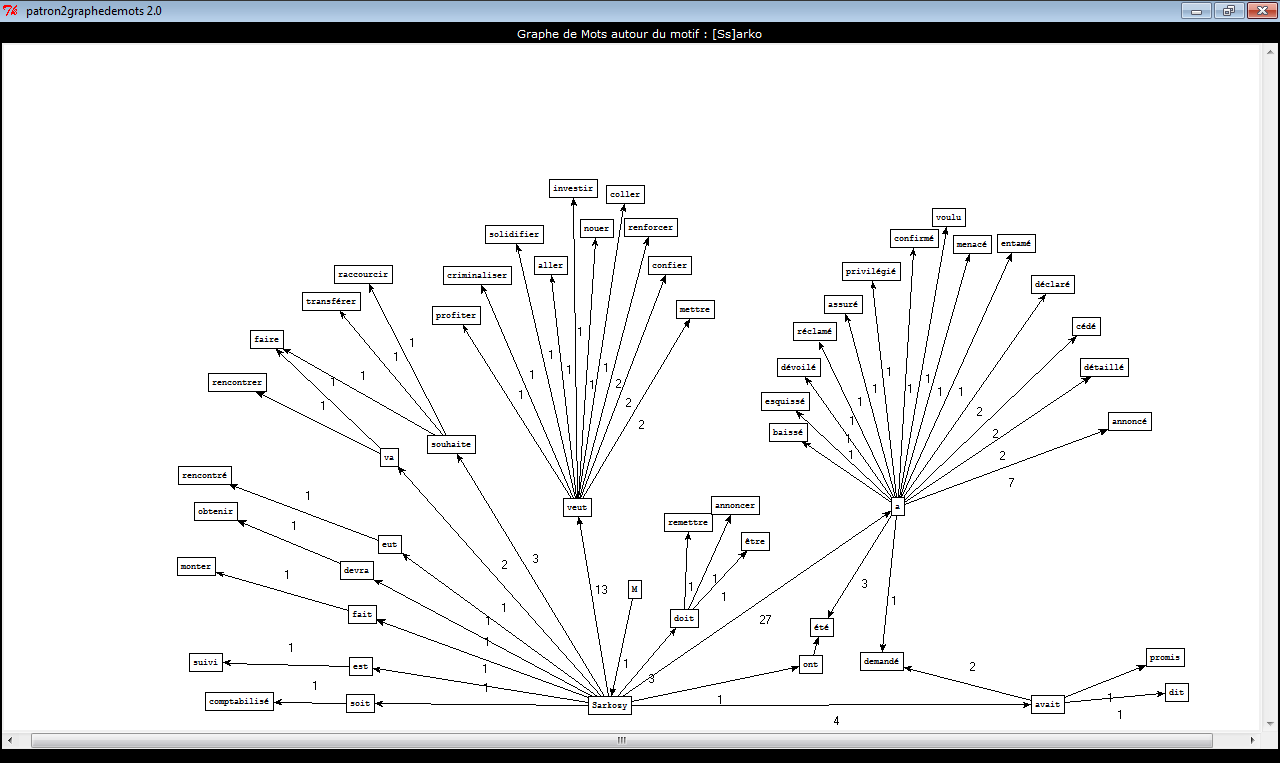Select the 'baissé' node
The height and width of the screenshot is (763, 1280).
coord(788,432)
